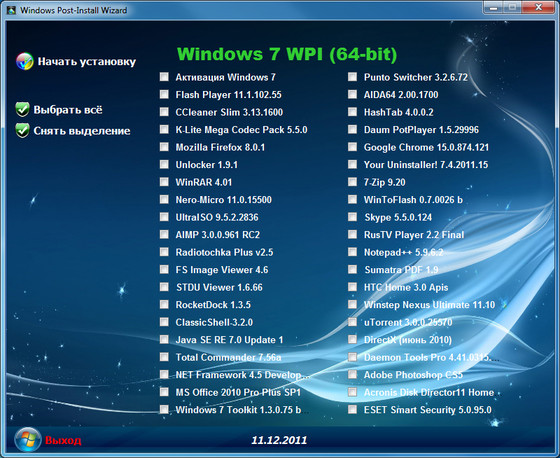Image resolution: width=560 pixels, height=458 pixels.
Task: Tick CCleaner Slim 3.13.1600 checkbox
Action: point(164,112)
